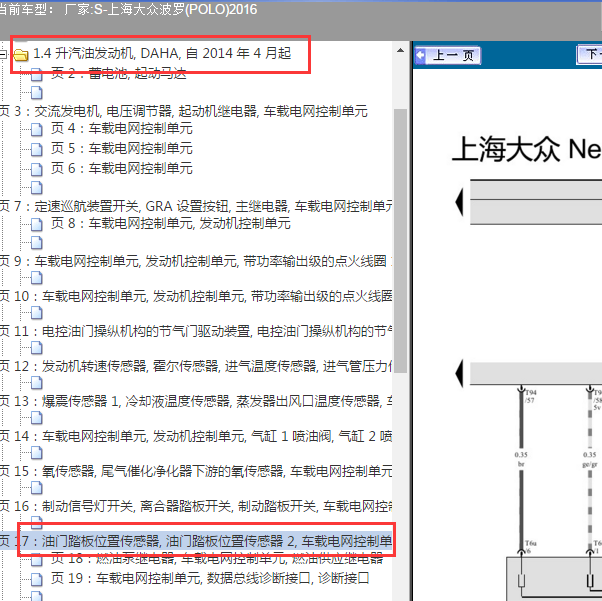Viewport: 602px width, 601px height.
Task: Select 页 9 : 带功率输出级的点火线圈 entry
Action: 196,261
